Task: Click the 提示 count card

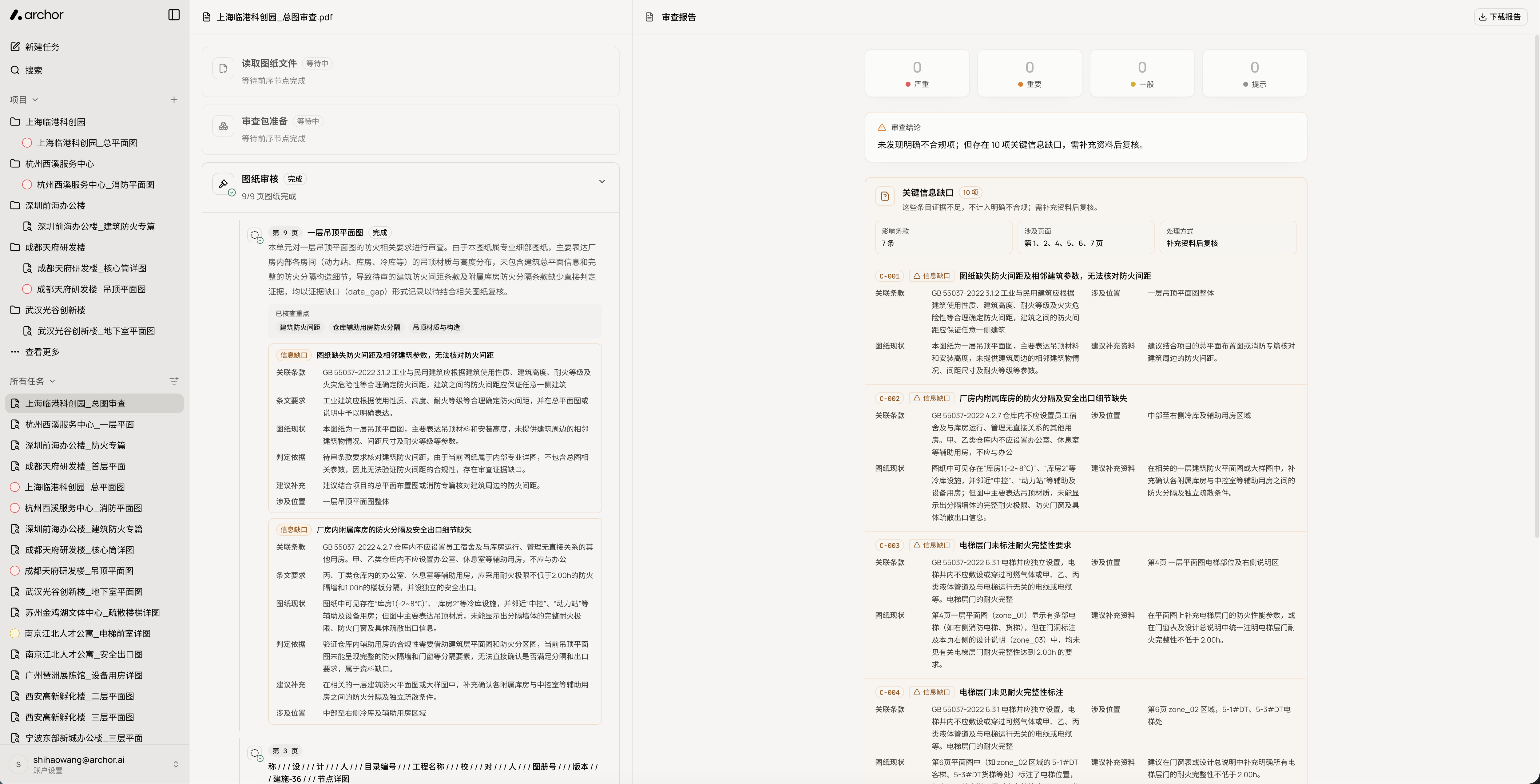Action: (1254, 73)
